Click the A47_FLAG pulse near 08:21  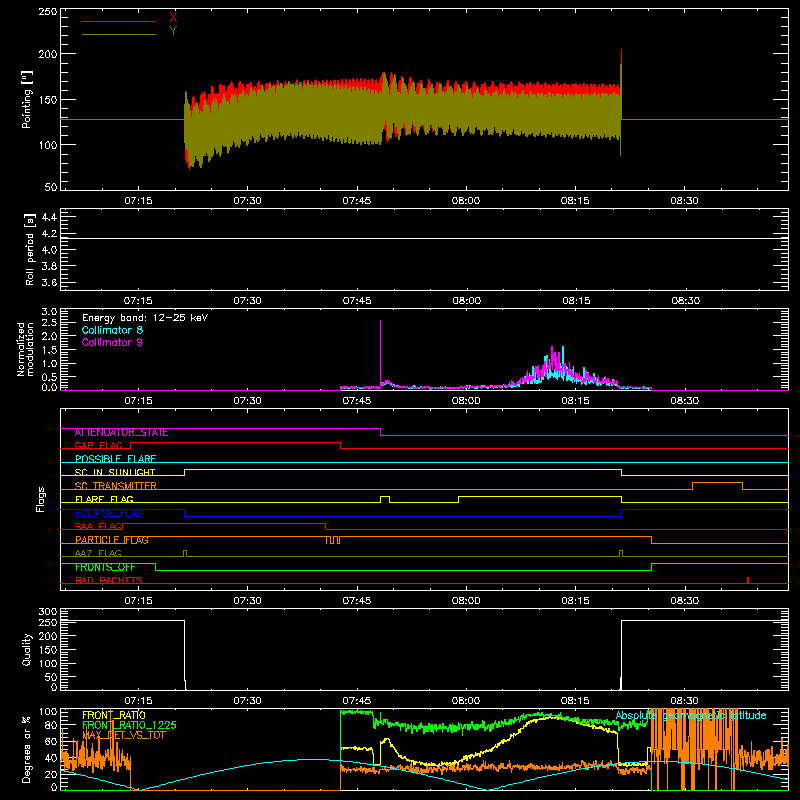point(621,553)
